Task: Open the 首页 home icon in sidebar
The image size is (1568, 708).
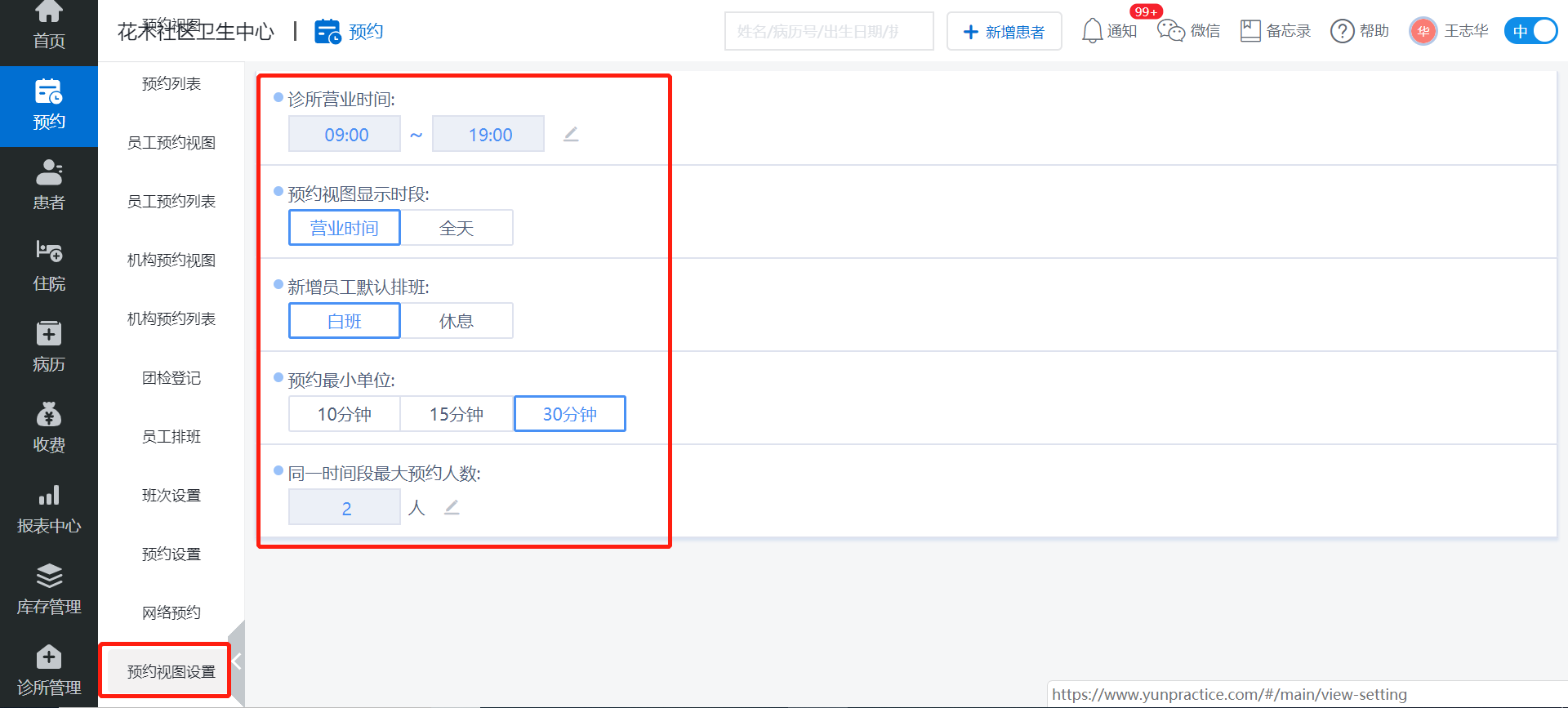Action: point(49,11)
